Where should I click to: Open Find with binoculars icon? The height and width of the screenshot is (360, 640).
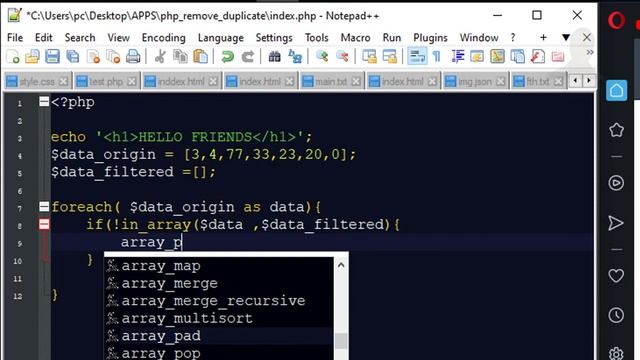point(274,57)
